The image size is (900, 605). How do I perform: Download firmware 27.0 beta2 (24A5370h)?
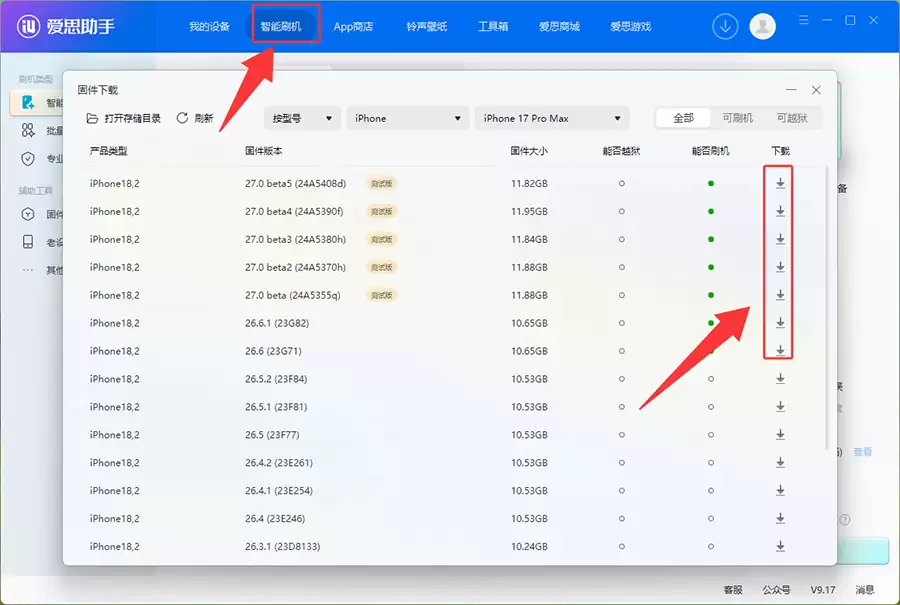[x=780, y=267]
